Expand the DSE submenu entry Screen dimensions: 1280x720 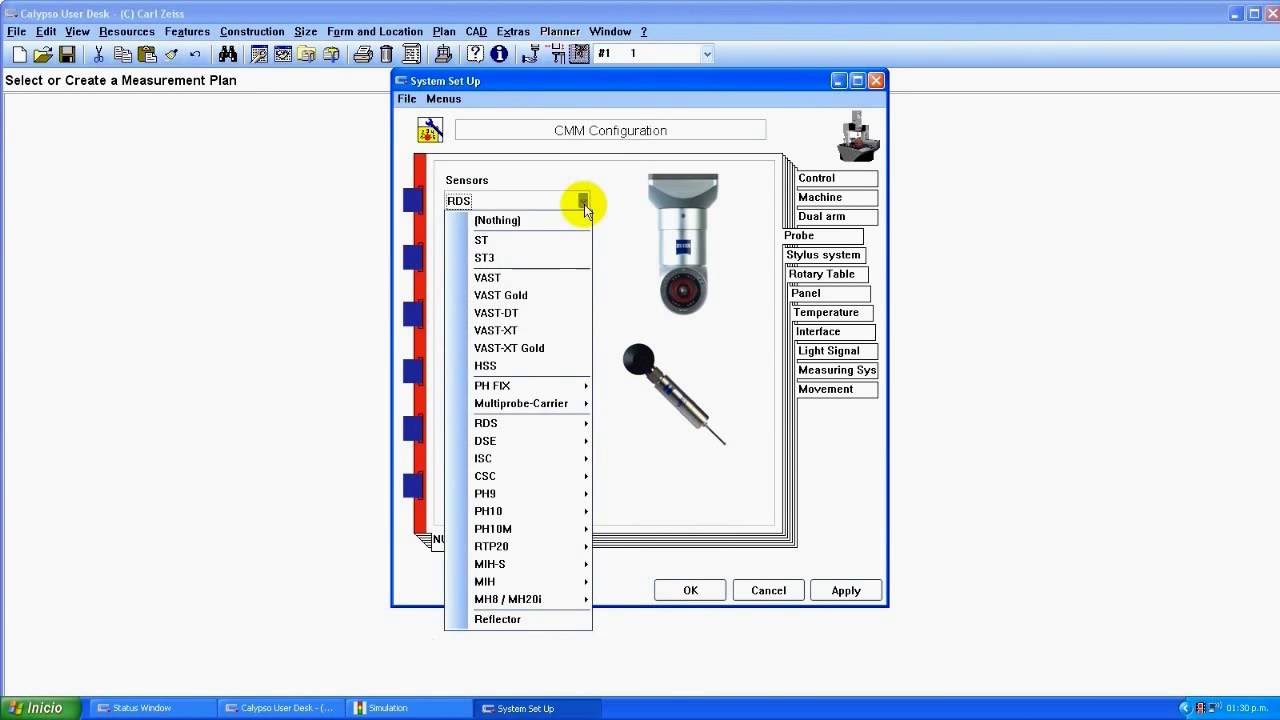(530, 441)
